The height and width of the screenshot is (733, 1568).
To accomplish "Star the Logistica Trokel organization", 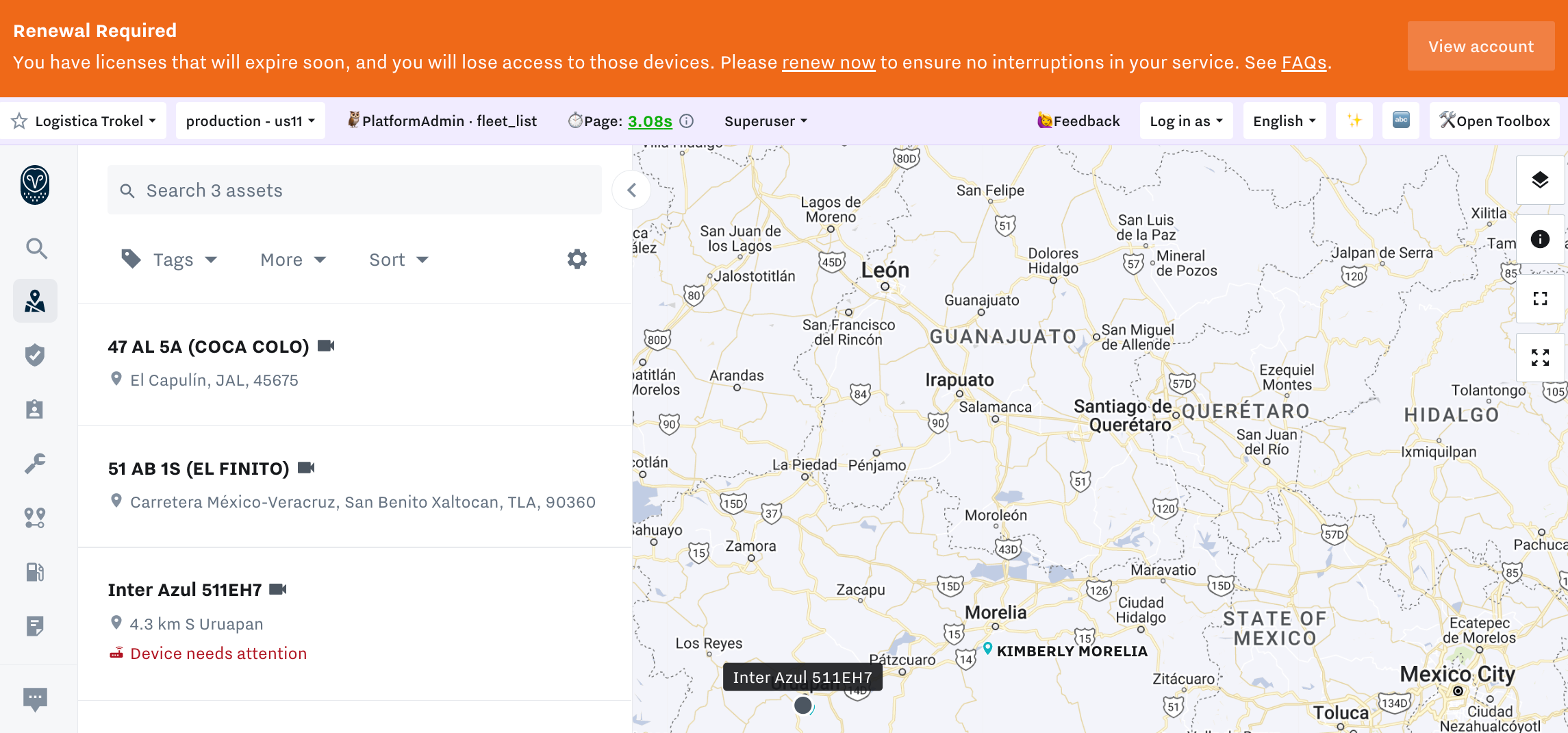I will [19, 121].
